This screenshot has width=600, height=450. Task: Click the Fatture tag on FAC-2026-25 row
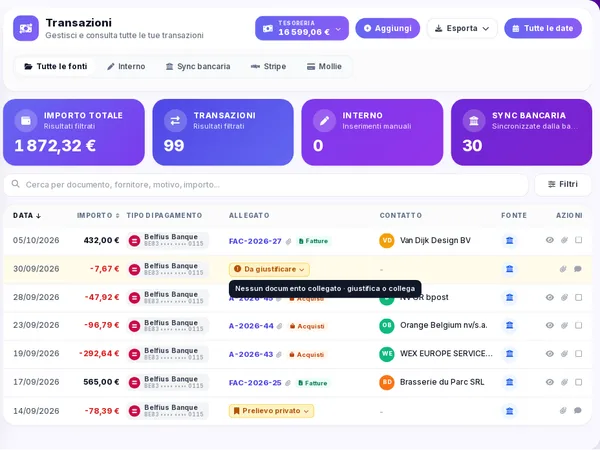(x=313, y=383)
